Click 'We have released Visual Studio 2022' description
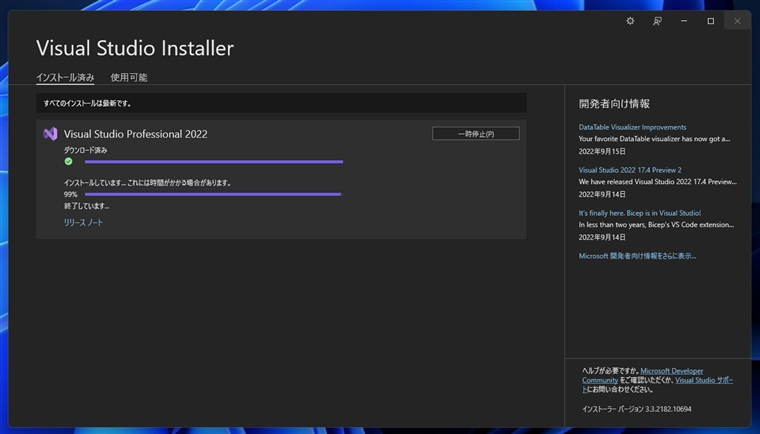This screenshot has height=434, width=760. click(x=658, y=182)
